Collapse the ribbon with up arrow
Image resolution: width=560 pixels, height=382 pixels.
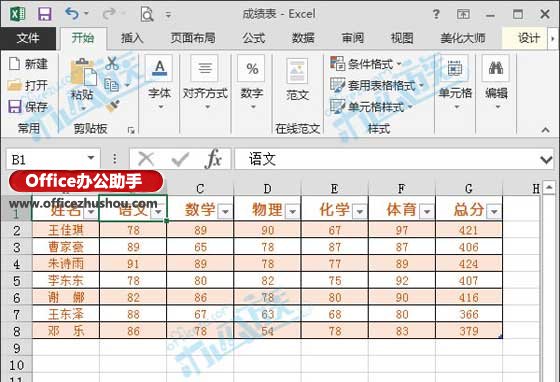click(x=545, y=130)
